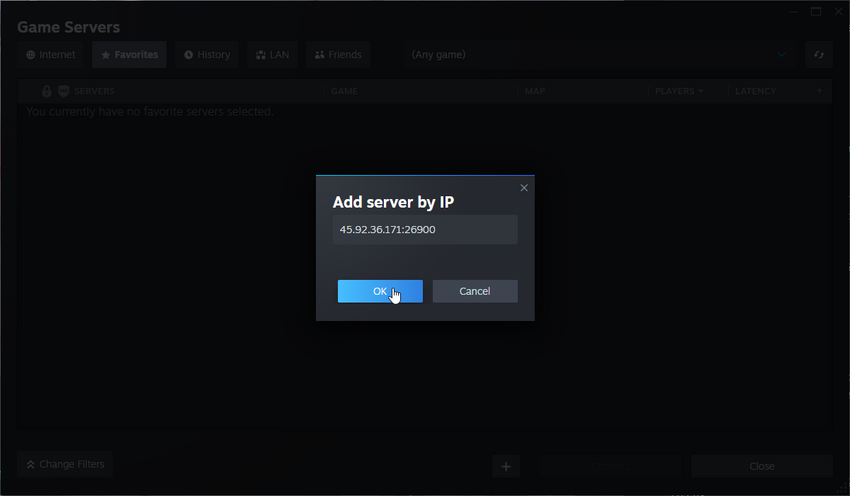
Task: Minimize the Game Servers window
Action: click(793, 11)
